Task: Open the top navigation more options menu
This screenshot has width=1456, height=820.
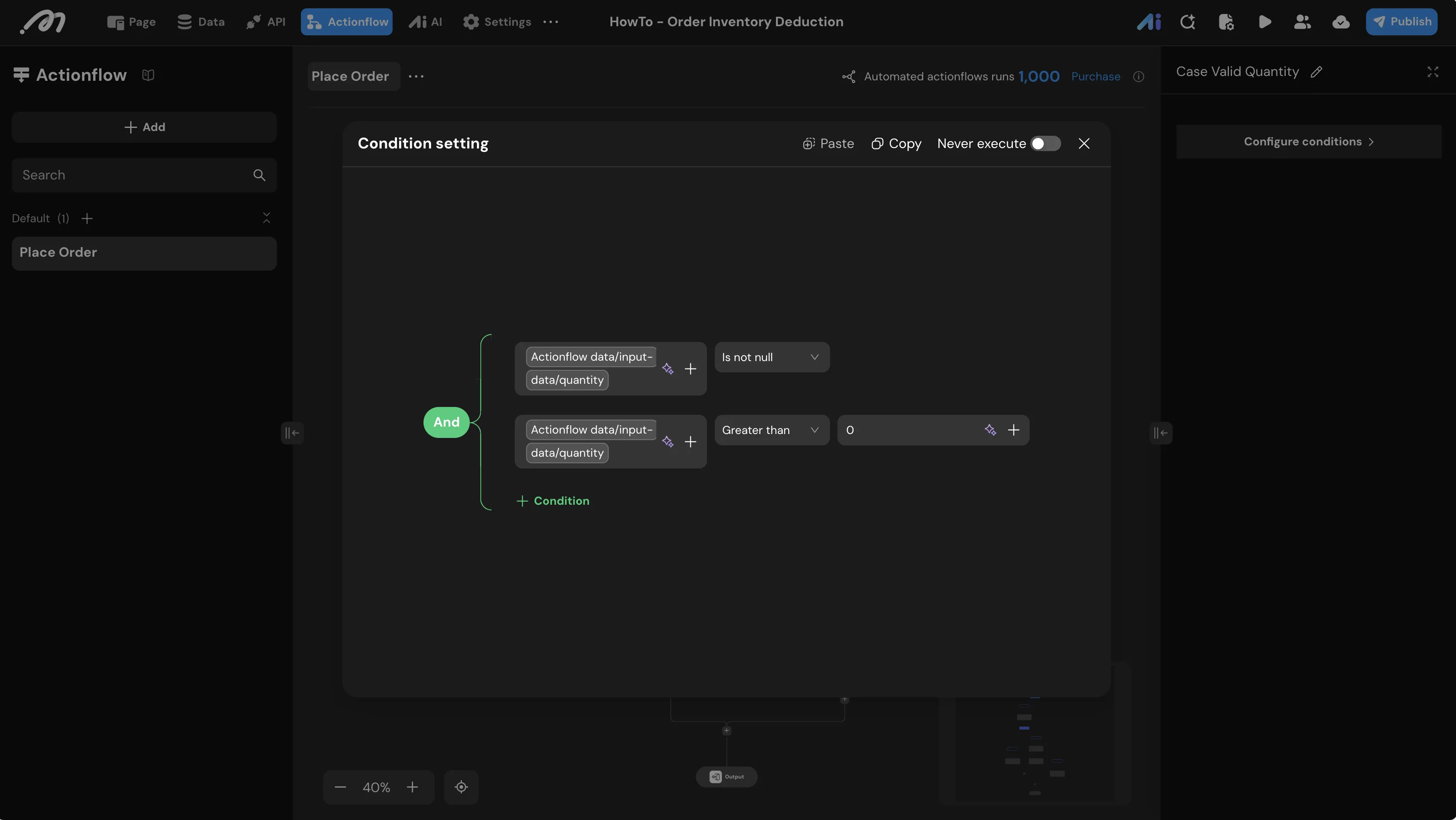Action: coord(551,22)
